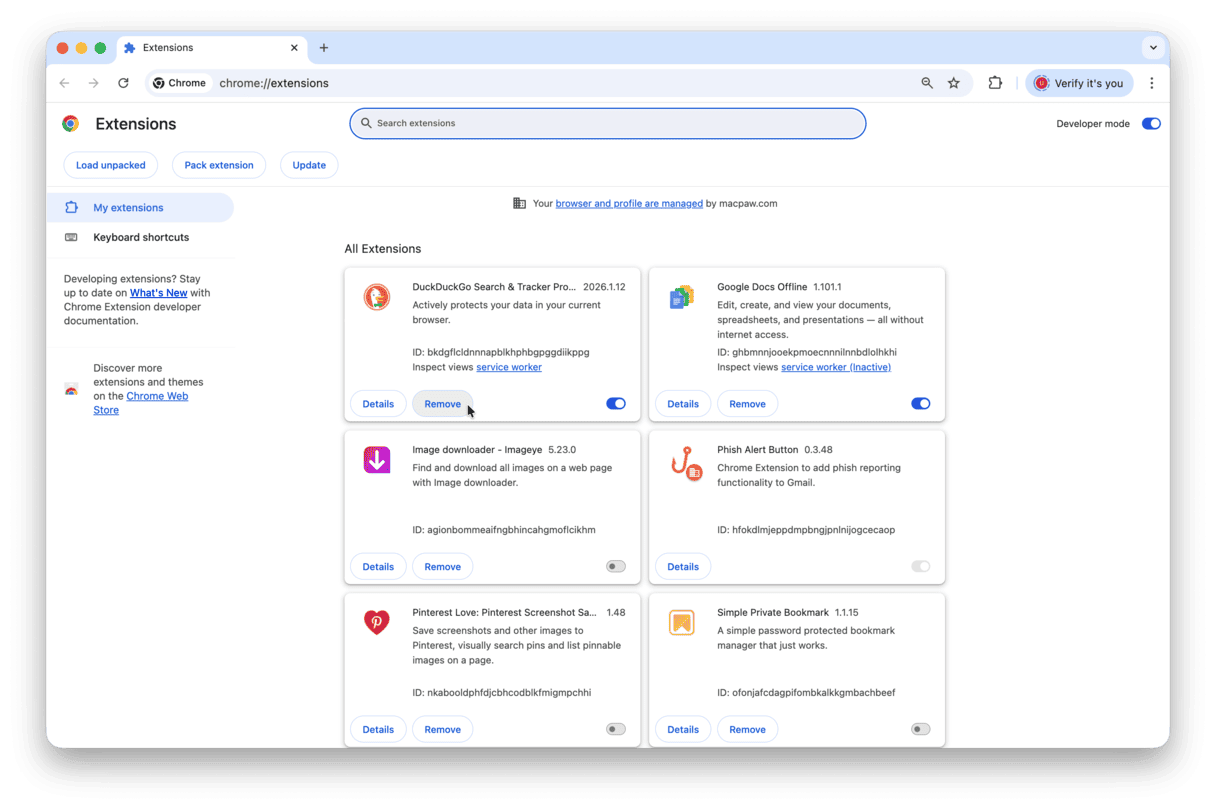Click the Search extensions field
The height and width of the screenshot is (809, 1216).
point(607,123)
